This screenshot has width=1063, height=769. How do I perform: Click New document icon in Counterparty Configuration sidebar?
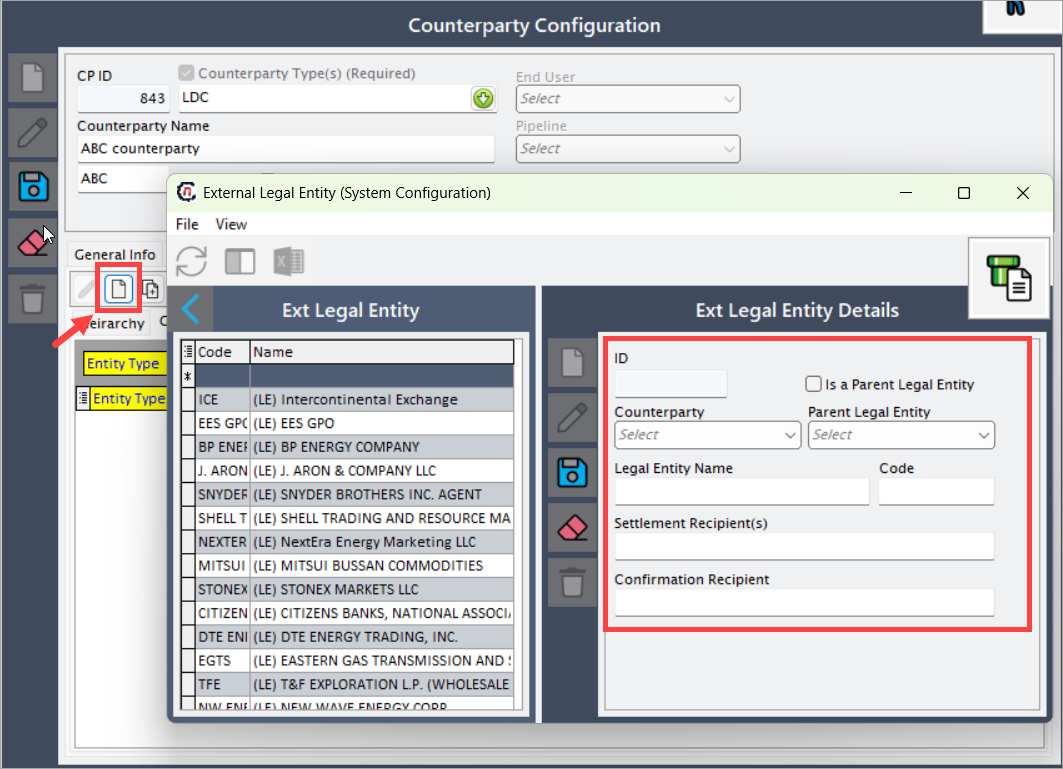coord(33,78)
